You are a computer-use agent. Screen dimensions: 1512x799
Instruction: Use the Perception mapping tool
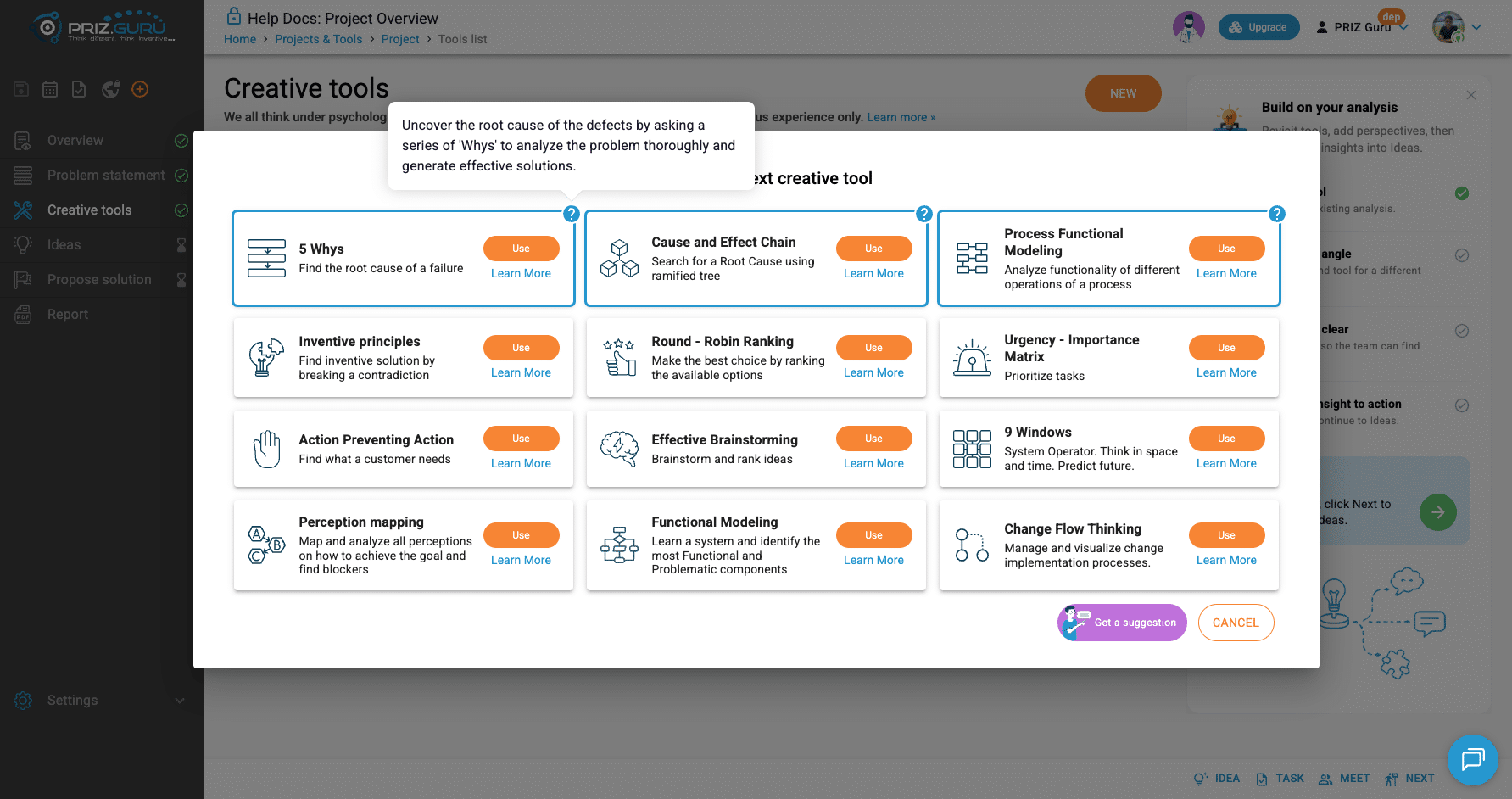521,535
